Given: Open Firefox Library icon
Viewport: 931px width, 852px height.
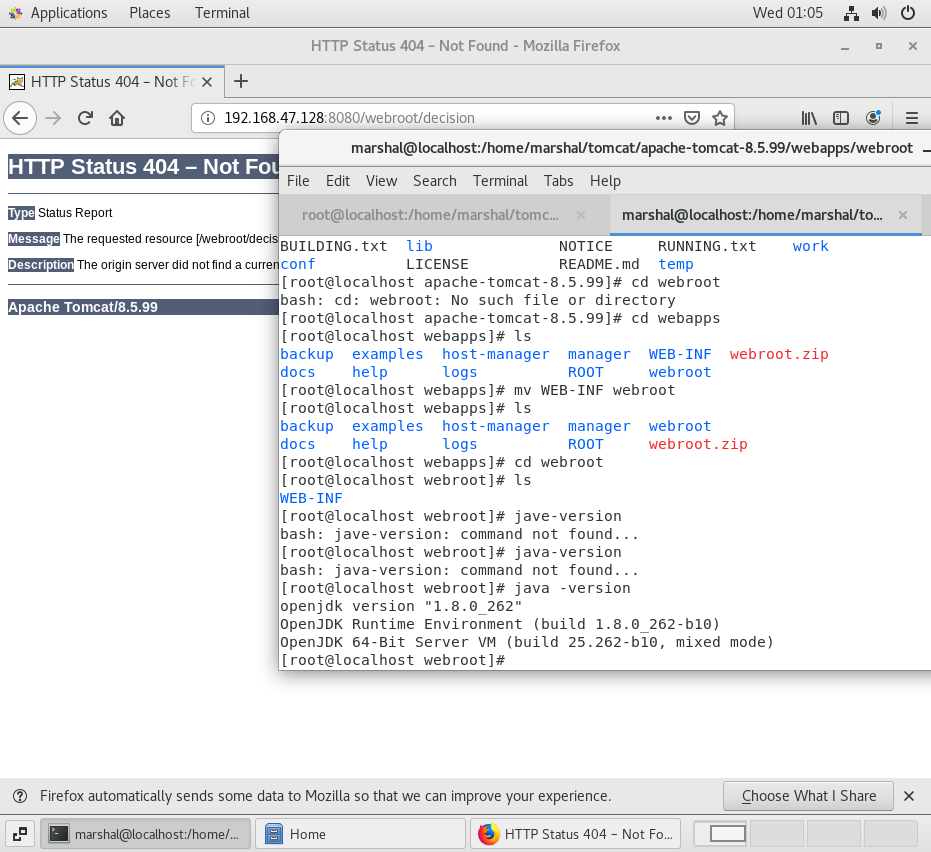Looking at the screenshot, I should (x=809, y=118).
